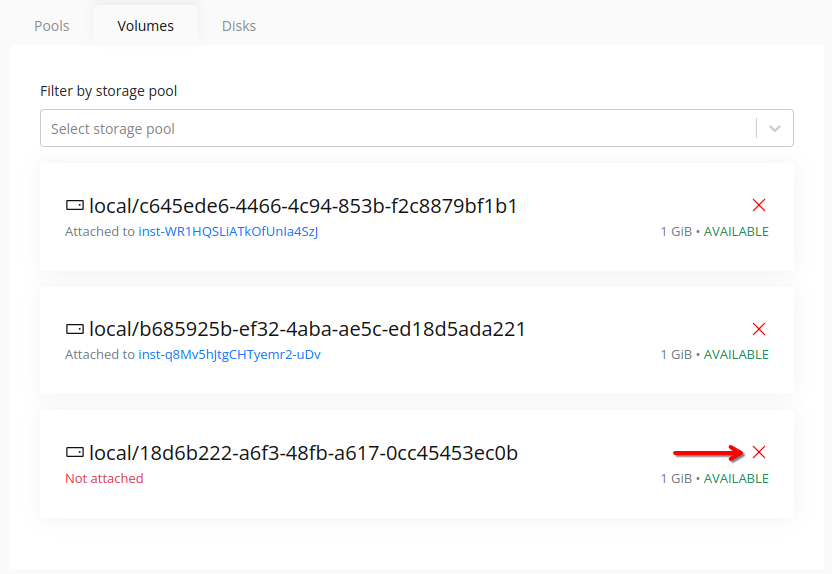Click the Filter by storage pool label
This screenshot has width=832, height=574.
109,91
